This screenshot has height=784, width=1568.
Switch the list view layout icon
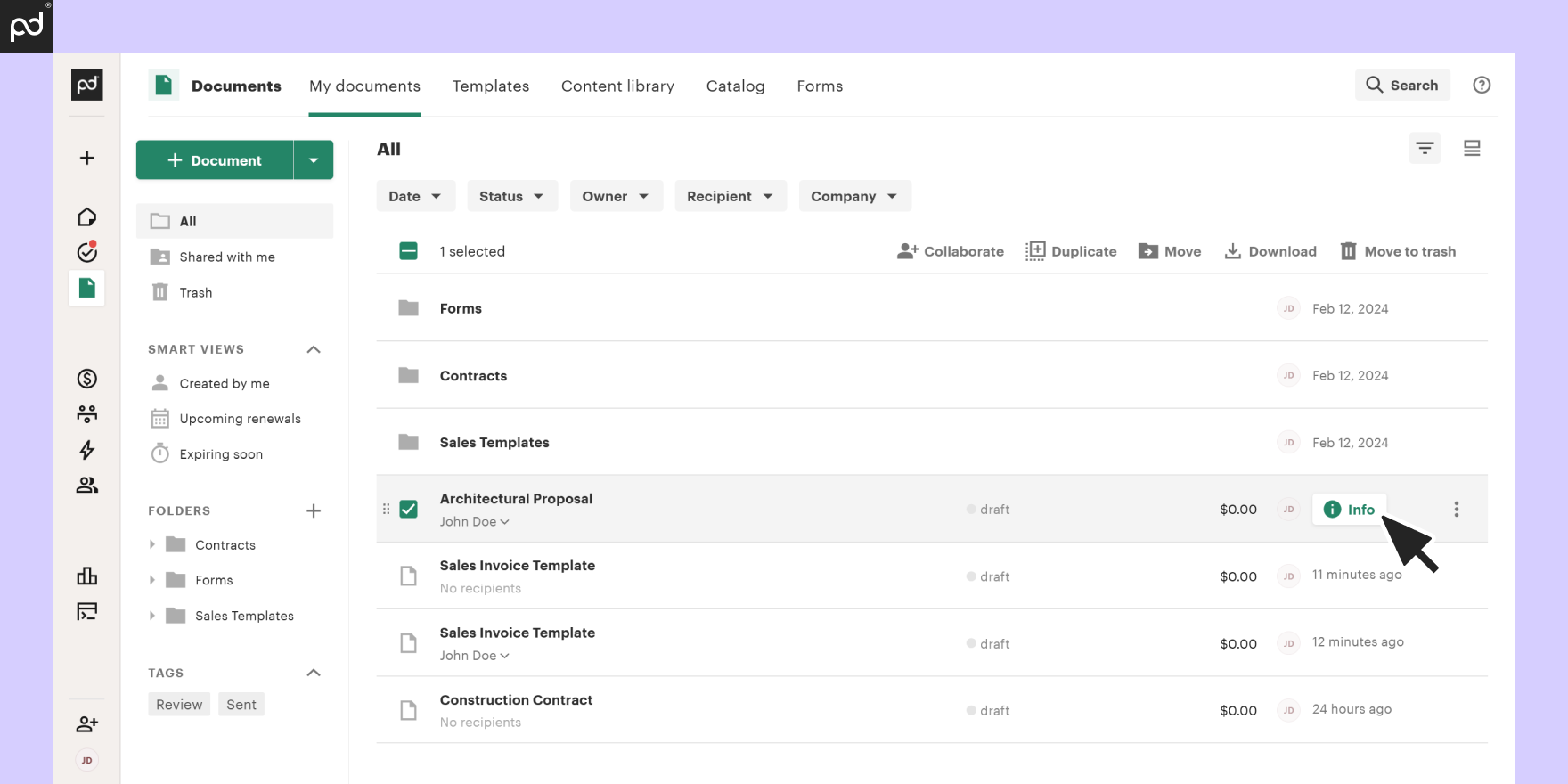(1472, 148)
